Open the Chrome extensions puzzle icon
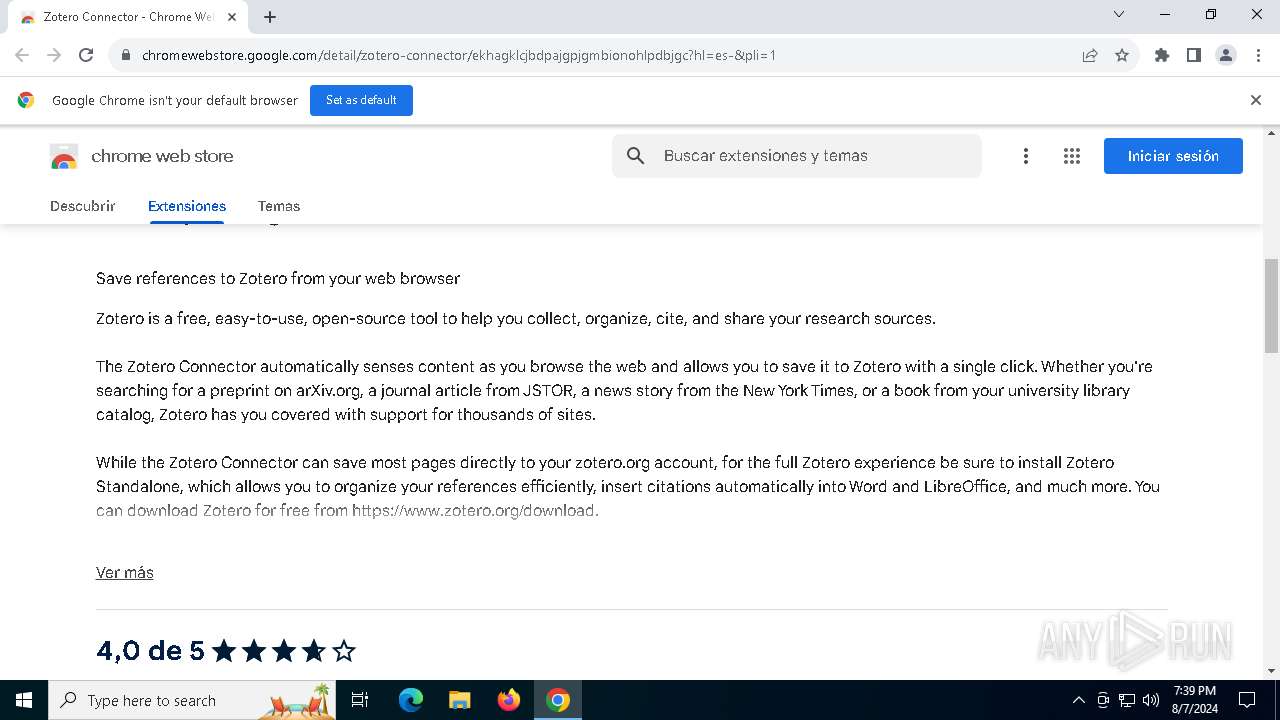The image size is (1280, 720). (x=1162, y=55)
